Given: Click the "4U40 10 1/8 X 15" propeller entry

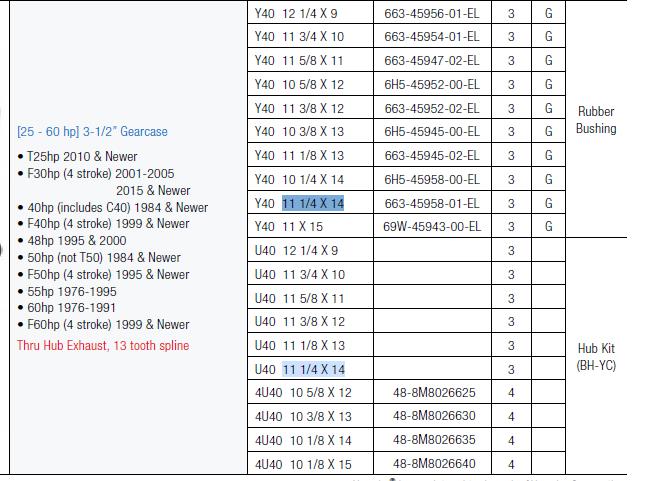Looking at the screenshot, I should [303, 464].
